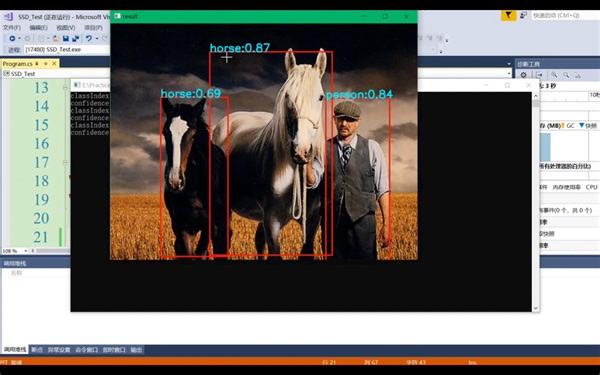Click the CPU tab in diagnostic tools
The height and width of the screenshot is (375, 600).
point(591,187)
